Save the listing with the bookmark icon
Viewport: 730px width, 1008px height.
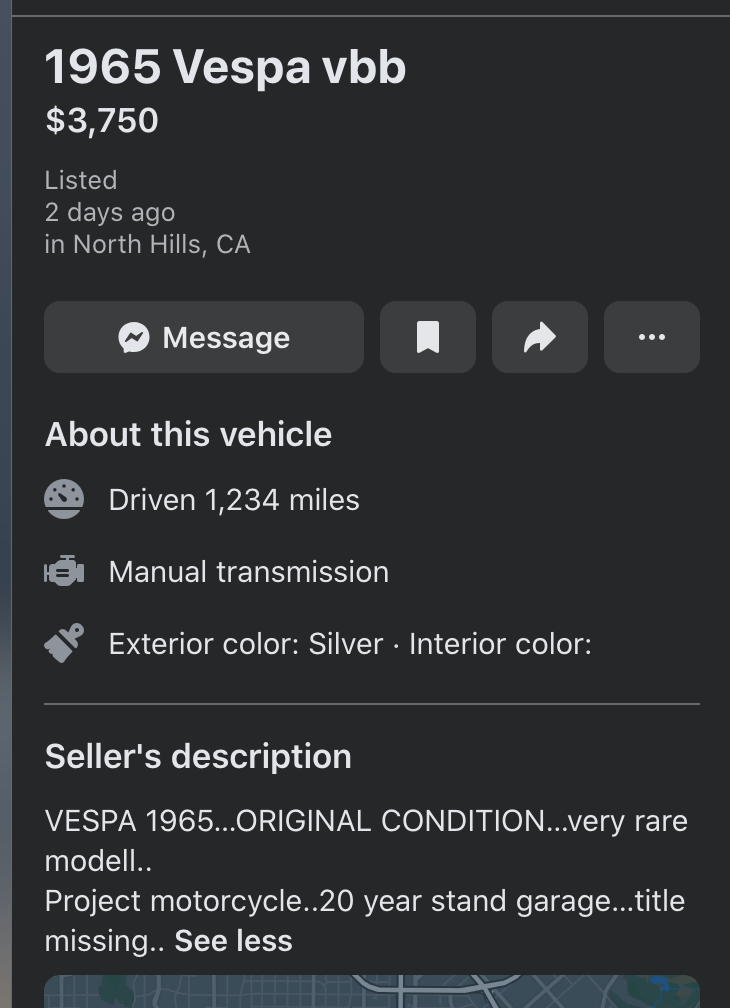click(x=428, y=338)
